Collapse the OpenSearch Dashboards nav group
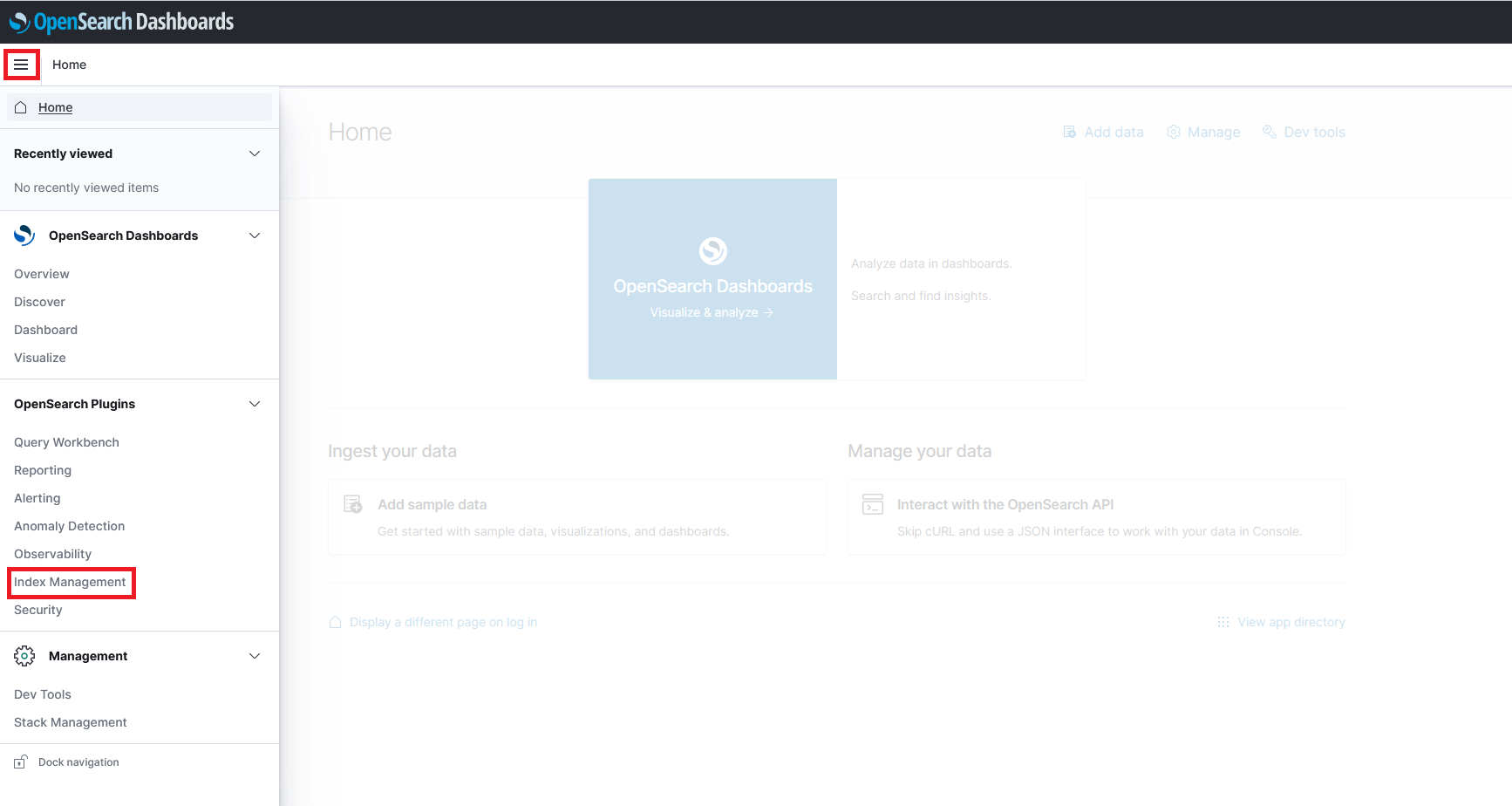The width and height of the screenshot is (1512, 806). 255,236
